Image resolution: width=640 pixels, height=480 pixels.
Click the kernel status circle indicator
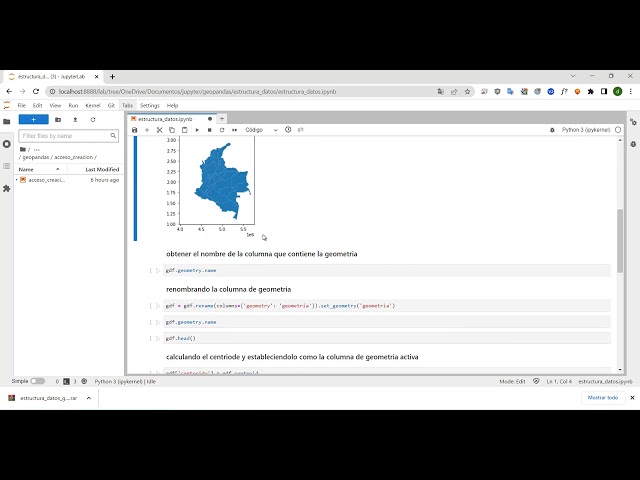pyautogui.click(x=618, y=130)
